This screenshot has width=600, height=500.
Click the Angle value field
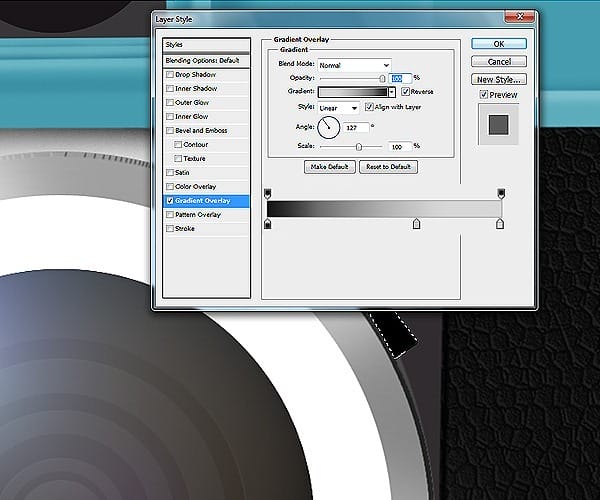356,127
